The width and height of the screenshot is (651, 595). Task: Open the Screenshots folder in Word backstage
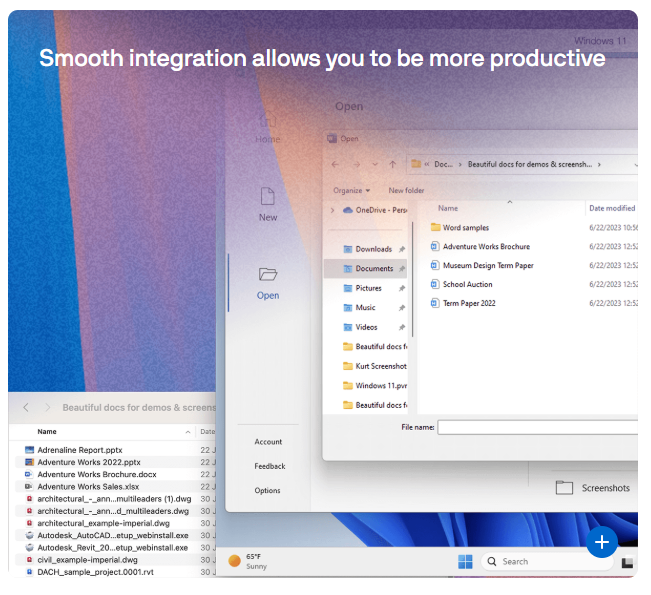point(592,488)
